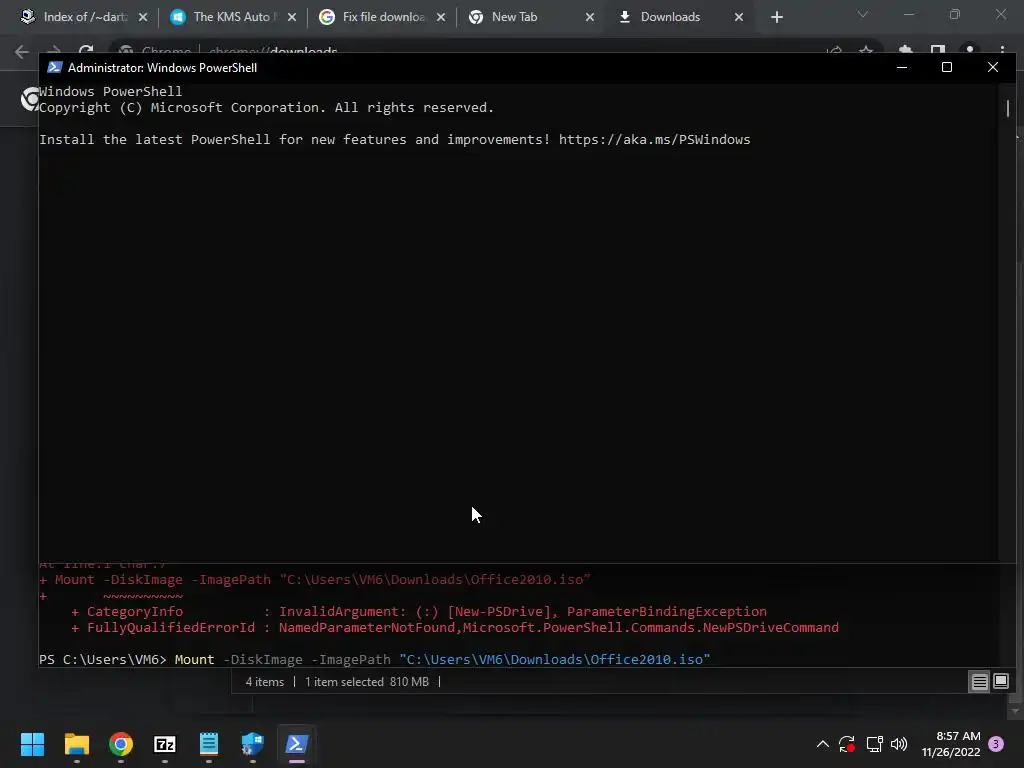Screen dimensions: 1024x768
Task: Click the Office2010.iso path in prompt line
Action: (554, 660)
